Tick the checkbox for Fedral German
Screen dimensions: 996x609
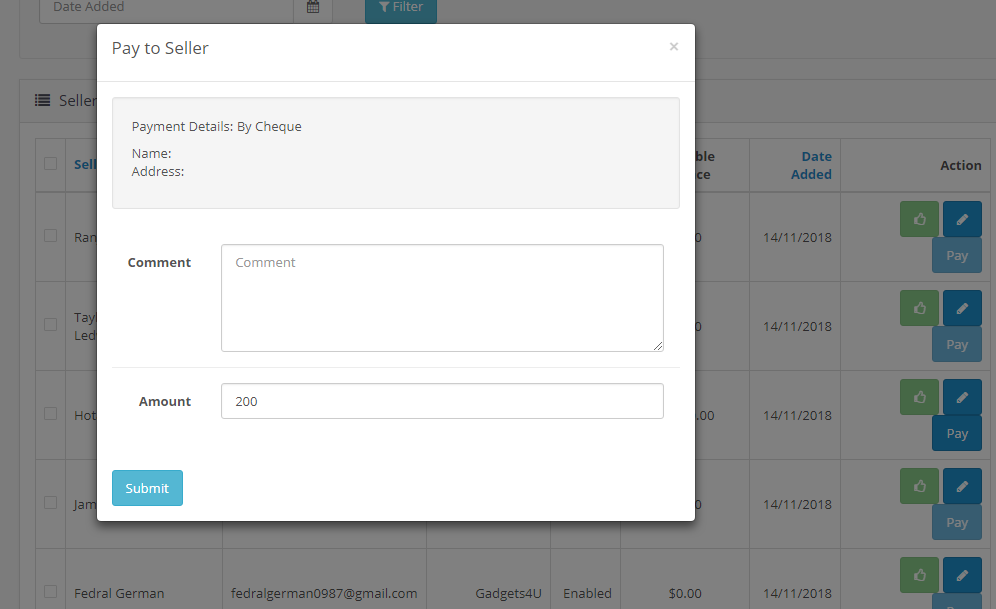tap(51, 591)
